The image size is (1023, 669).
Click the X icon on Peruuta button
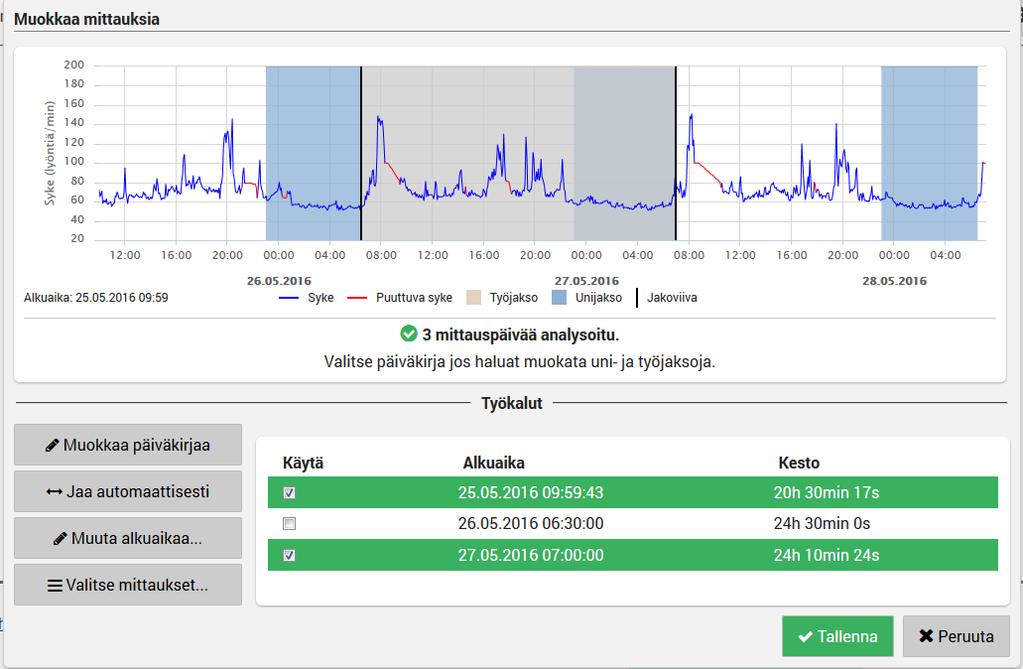(926, 636)
